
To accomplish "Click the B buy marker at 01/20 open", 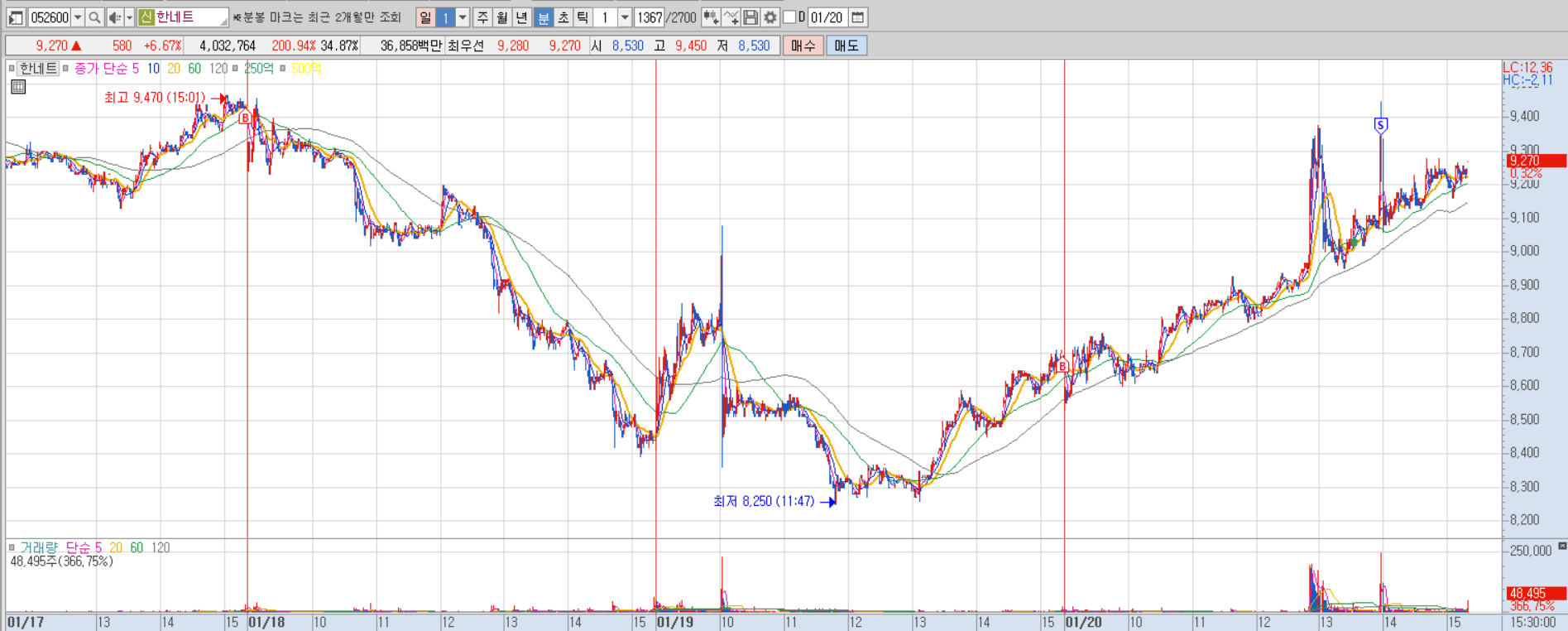I will (x=1062, y=366).
